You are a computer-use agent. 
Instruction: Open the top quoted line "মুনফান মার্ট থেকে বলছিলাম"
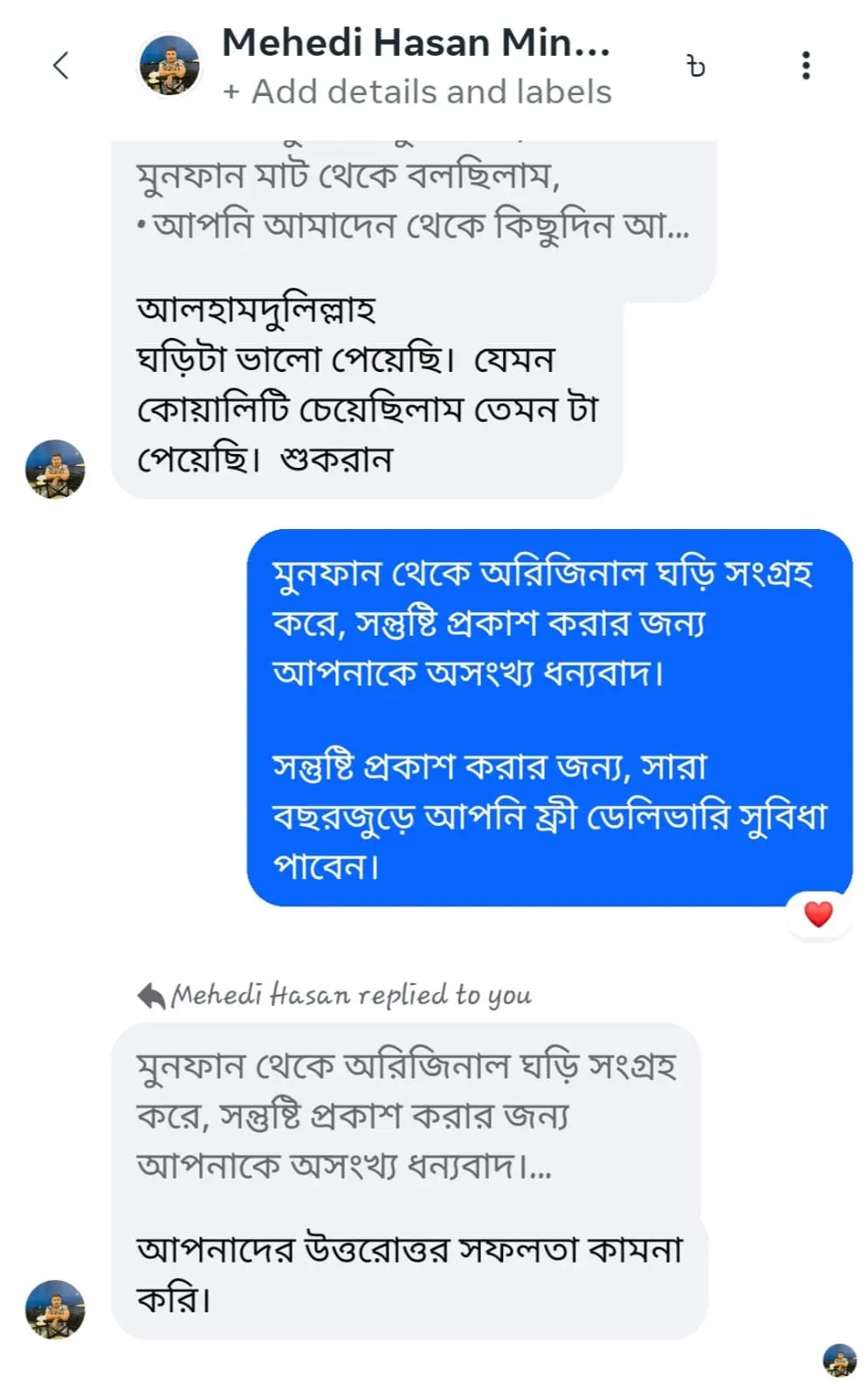click(x=348, y=177)
